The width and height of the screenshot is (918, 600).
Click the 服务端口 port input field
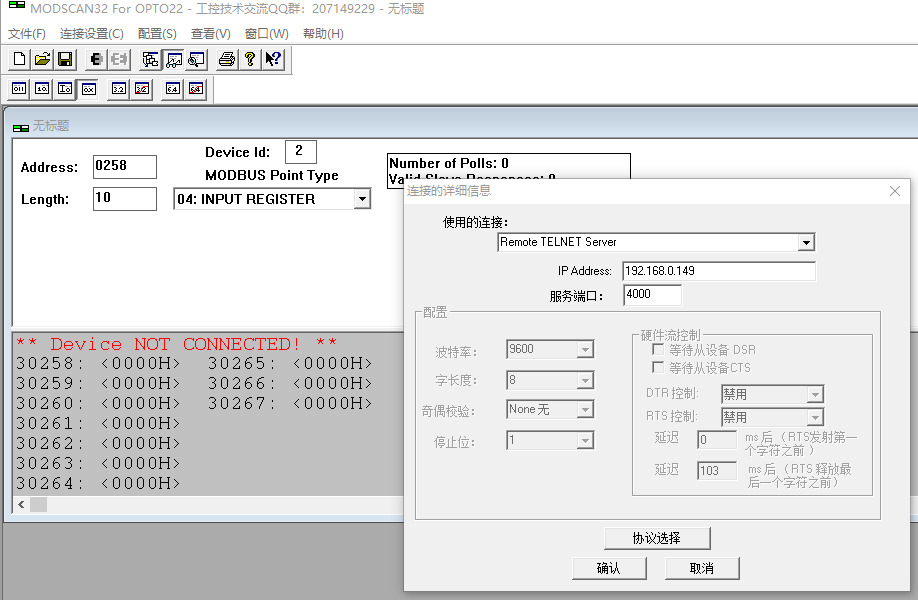pyautogui.click(x=652, y=295)
